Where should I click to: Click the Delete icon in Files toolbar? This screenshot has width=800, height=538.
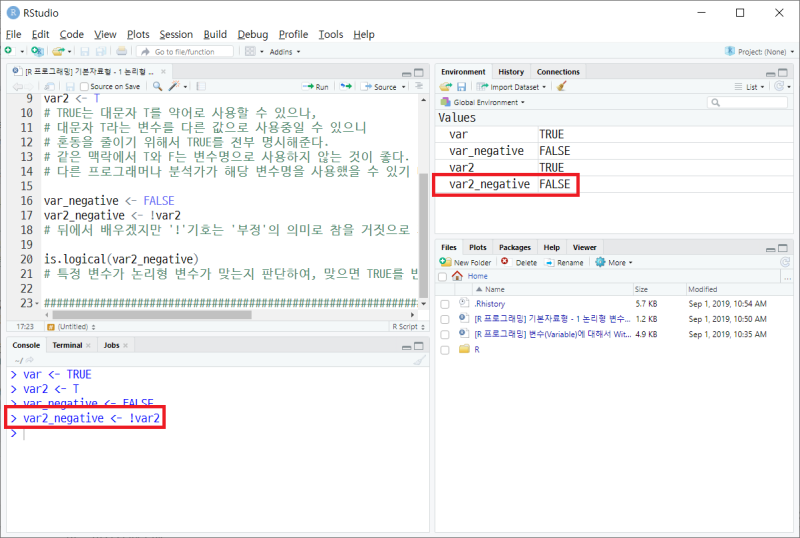(505, 261)
